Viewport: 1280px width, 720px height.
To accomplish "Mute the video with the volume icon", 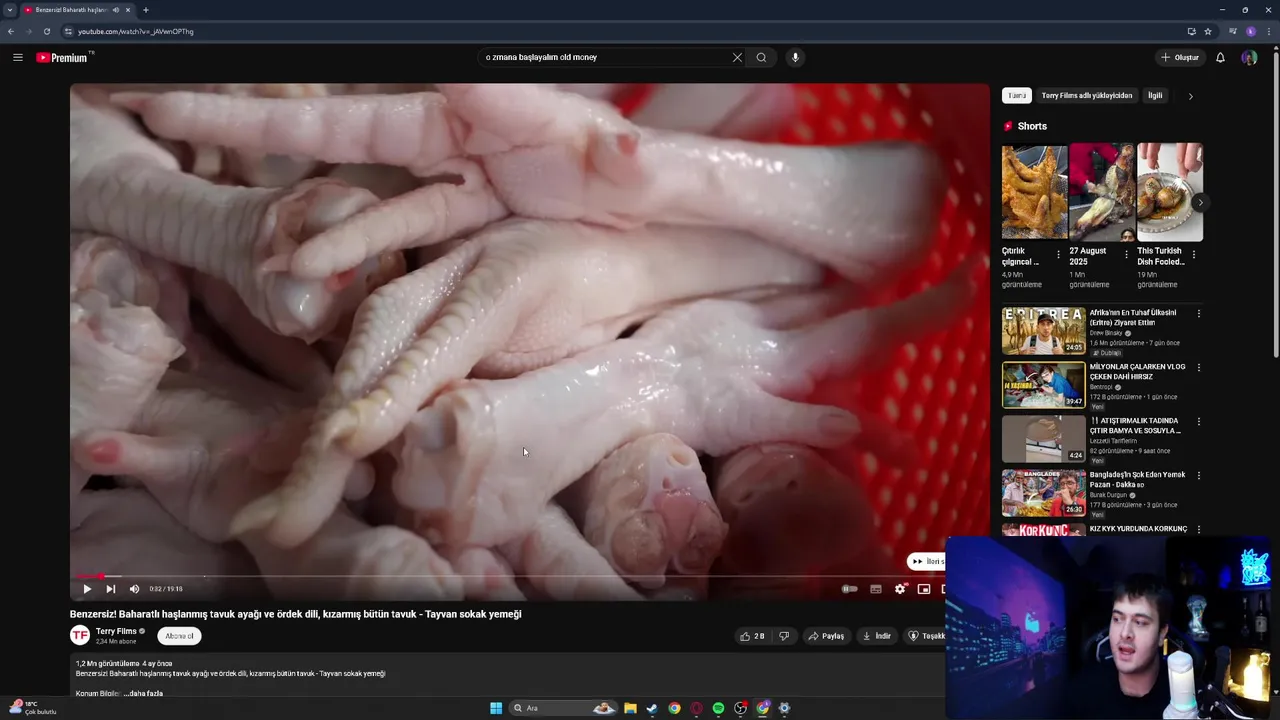I will [x=134, y=589].
